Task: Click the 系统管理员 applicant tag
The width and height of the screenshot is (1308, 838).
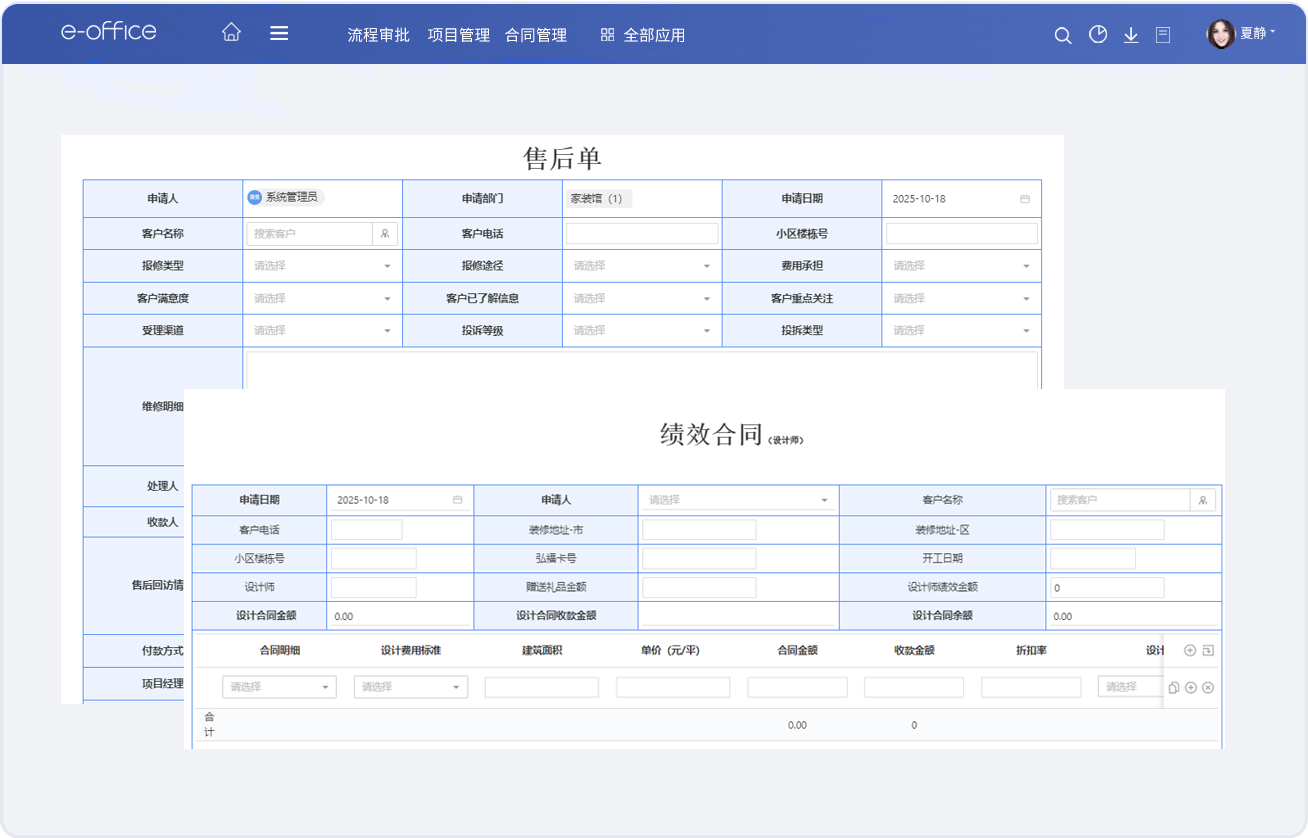Action: pos(285,197)
